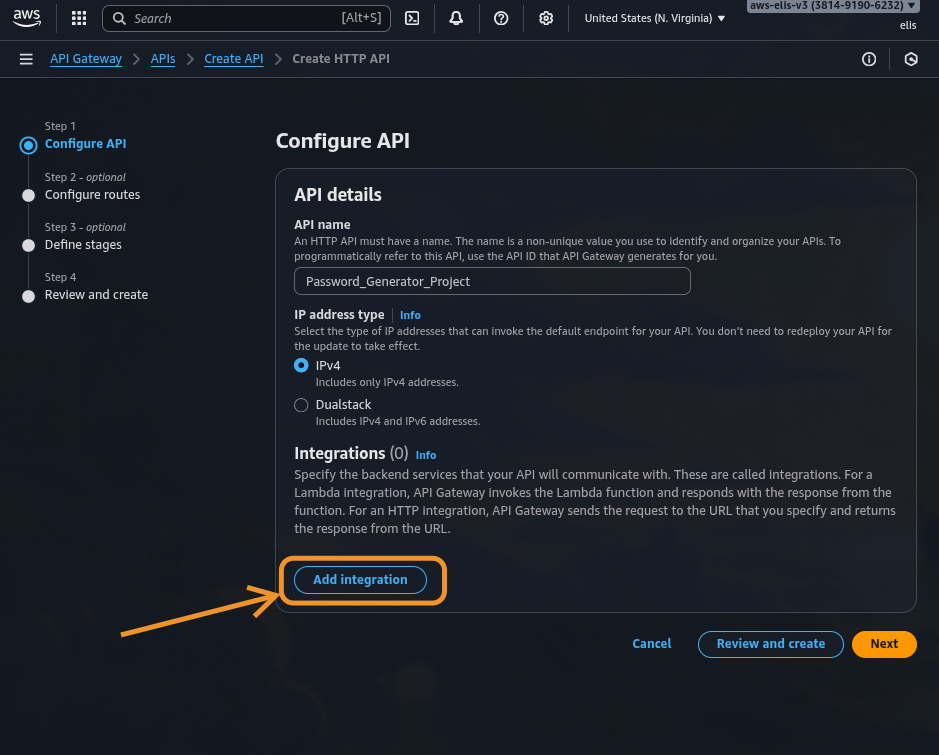
Task: Expand the United States (N. Virginia) region dropdown
Action: [654, 18]
